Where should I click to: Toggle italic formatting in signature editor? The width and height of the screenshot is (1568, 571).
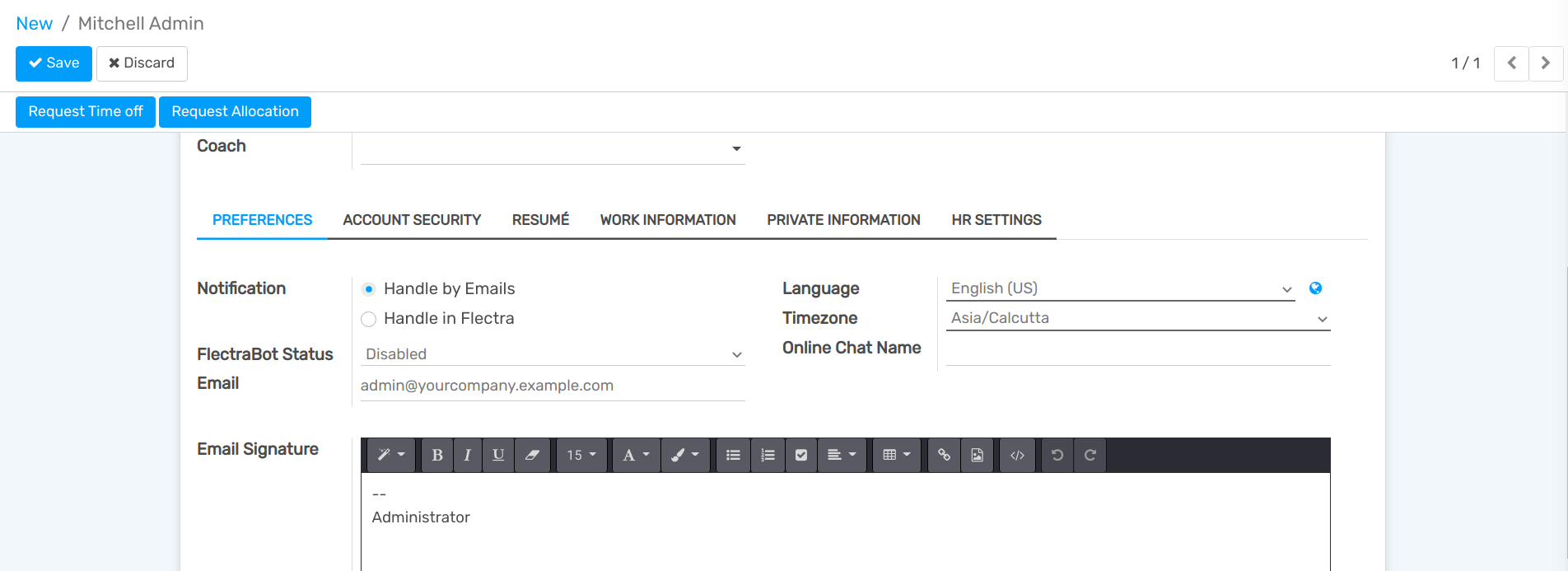pos(467,455)
